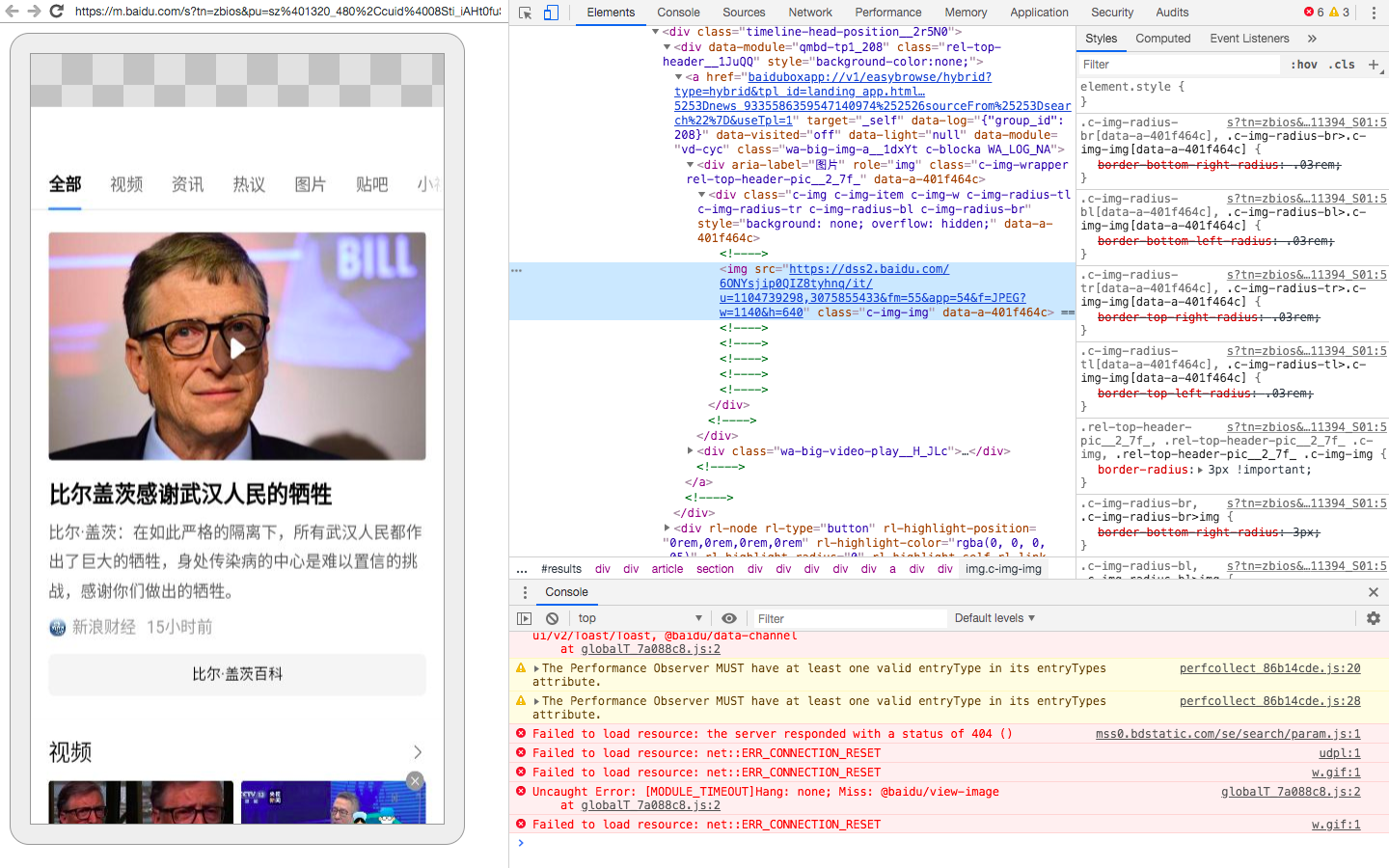Click the 比尔·盖茨百科 button on the page
Viewport: 1389px width, 868px height.
coord(236,675)
